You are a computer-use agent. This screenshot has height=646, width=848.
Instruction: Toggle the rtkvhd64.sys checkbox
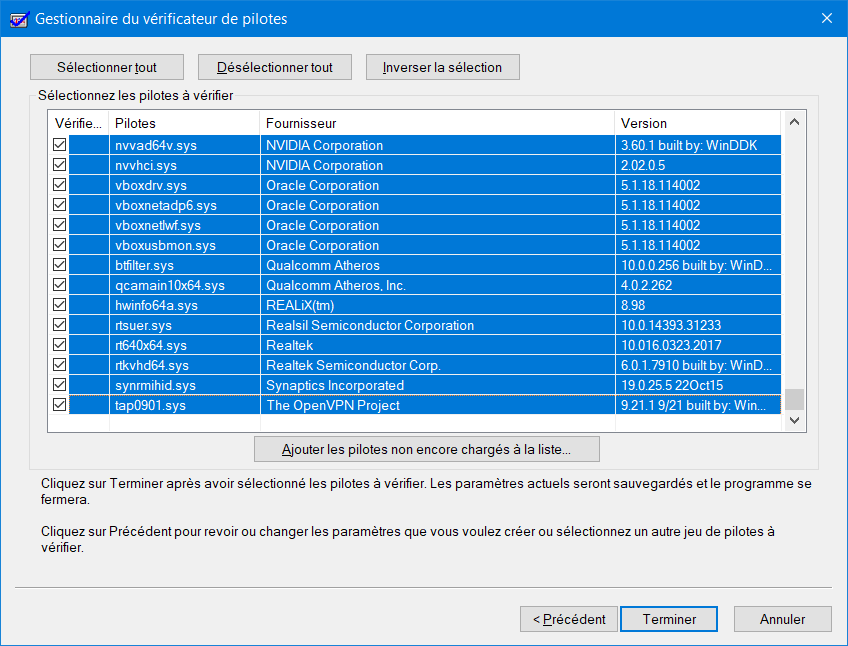point(59,365)
